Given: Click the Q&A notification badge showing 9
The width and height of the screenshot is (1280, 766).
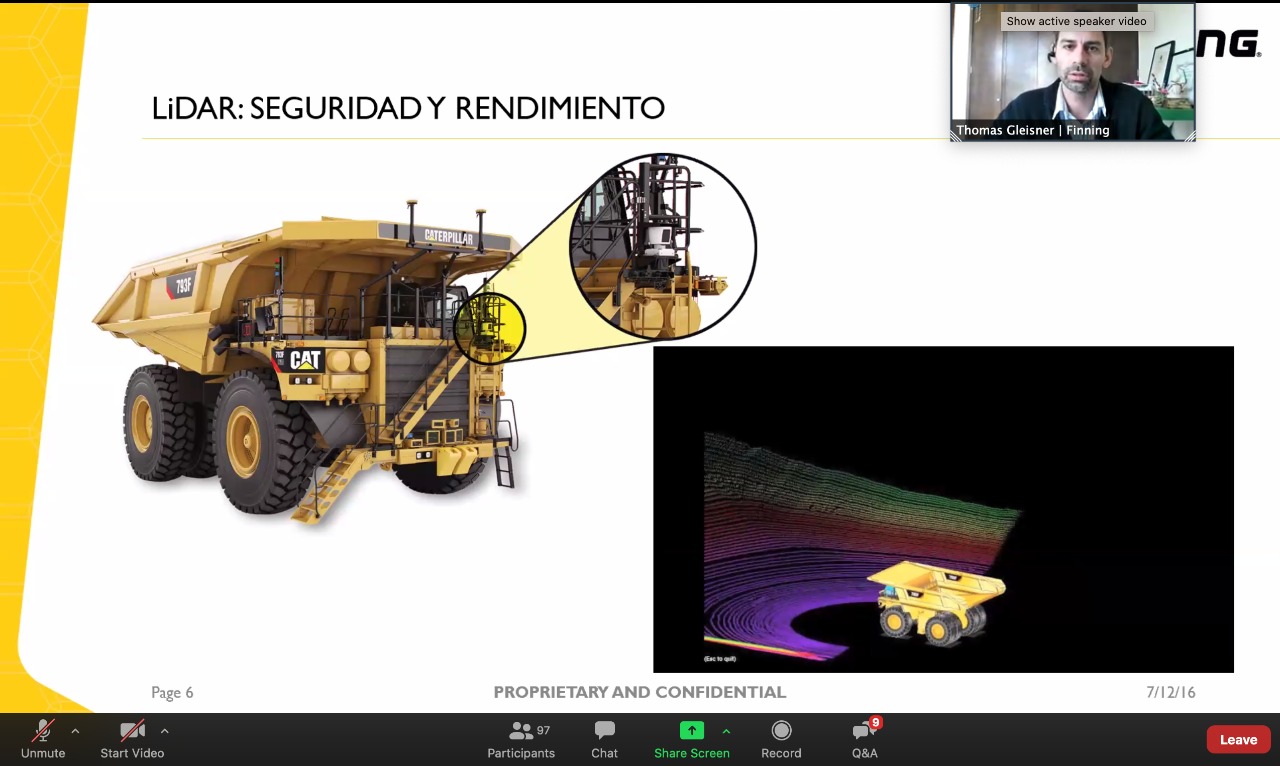Looking at the screenshot, I should coord(876,722).
